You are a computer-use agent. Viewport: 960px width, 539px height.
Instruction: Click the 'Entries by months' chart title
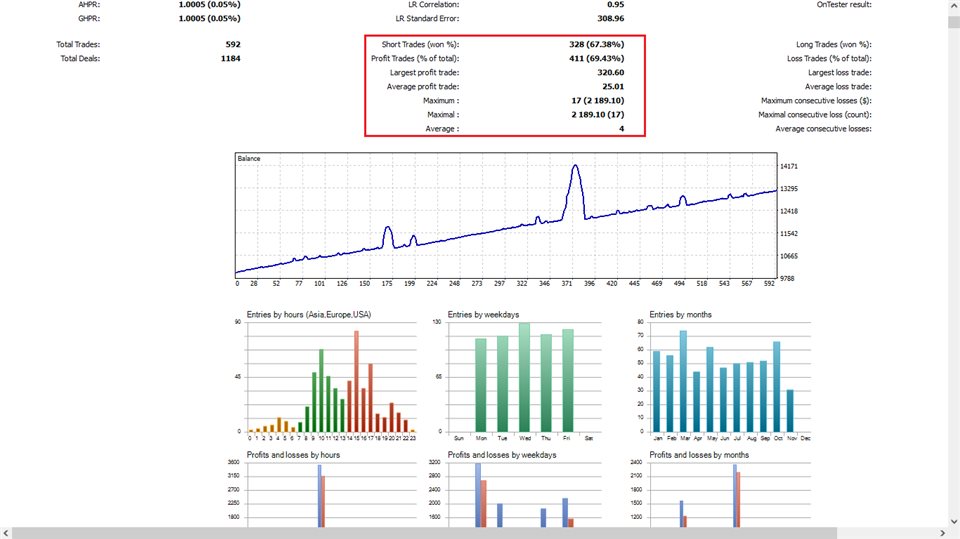(x=680, y=314)
